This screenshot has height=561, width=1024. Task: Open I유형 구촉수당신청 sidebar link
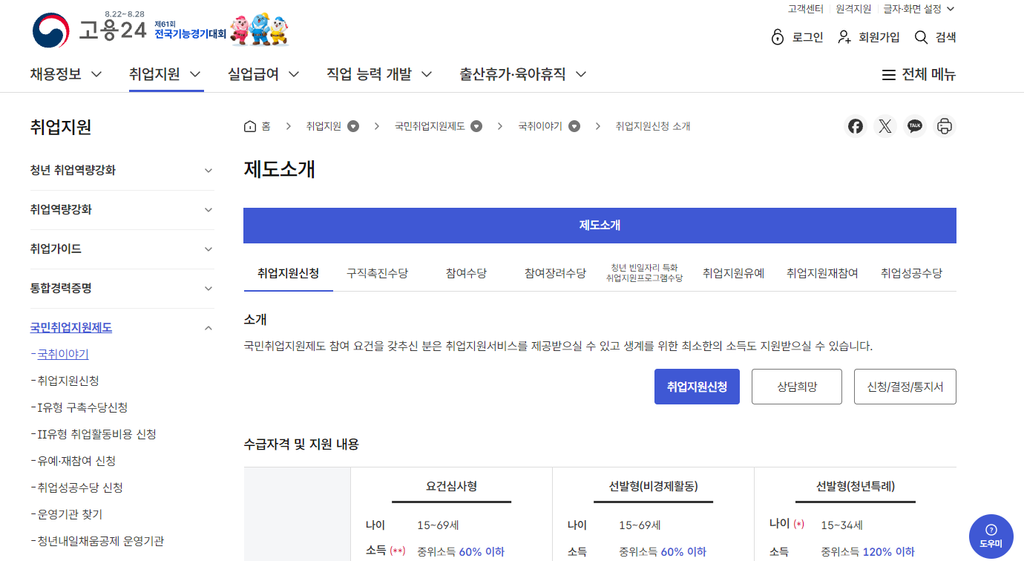tap(82, 408)
